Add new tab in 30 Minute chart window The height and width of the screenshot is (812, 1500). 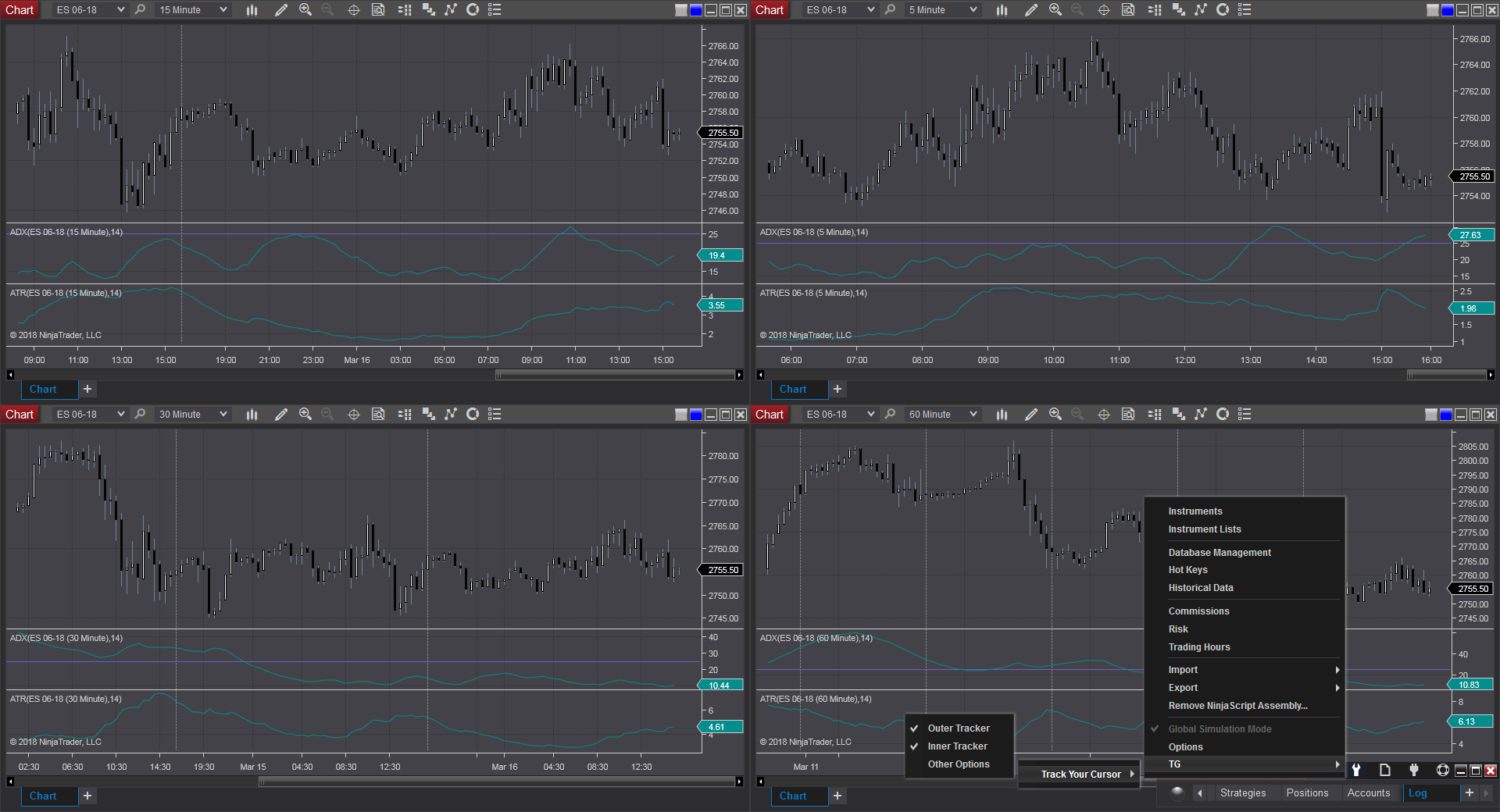(x=87, y=796)
